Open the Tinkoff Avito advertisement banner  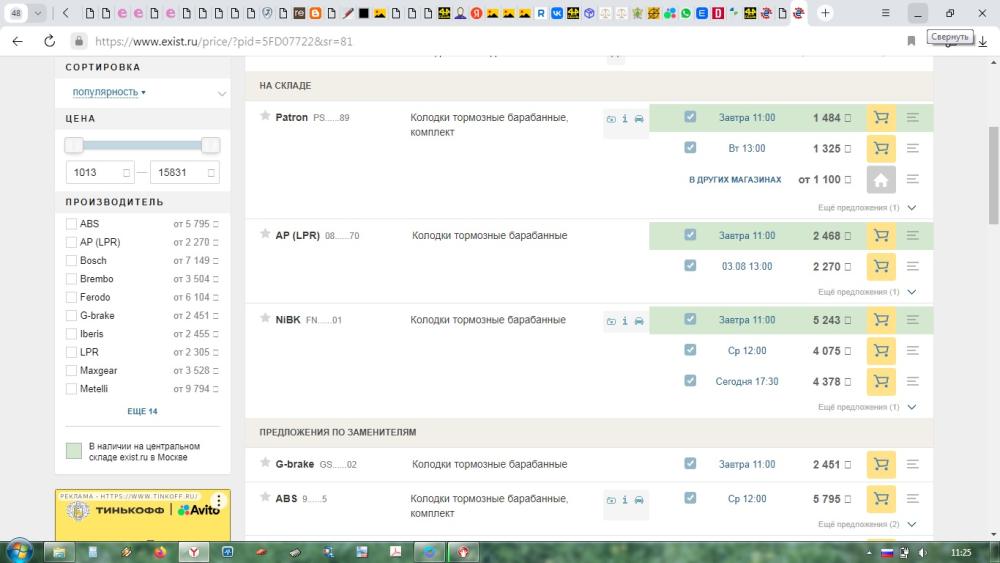coord(143,515)
